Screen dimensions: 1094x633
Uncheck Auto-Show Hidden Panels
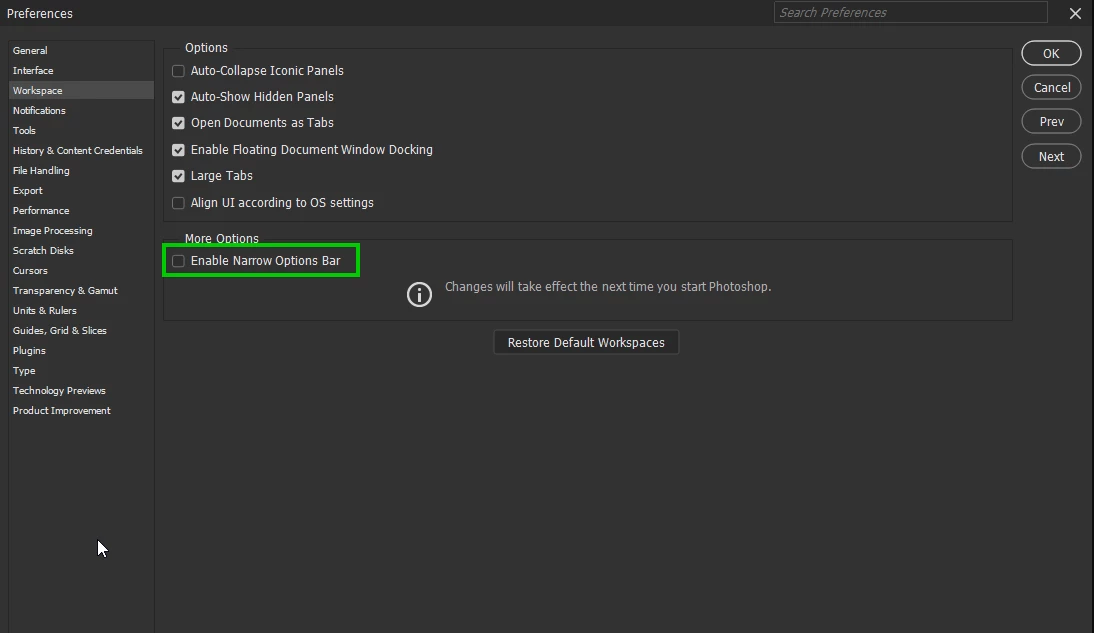[179, 97]
